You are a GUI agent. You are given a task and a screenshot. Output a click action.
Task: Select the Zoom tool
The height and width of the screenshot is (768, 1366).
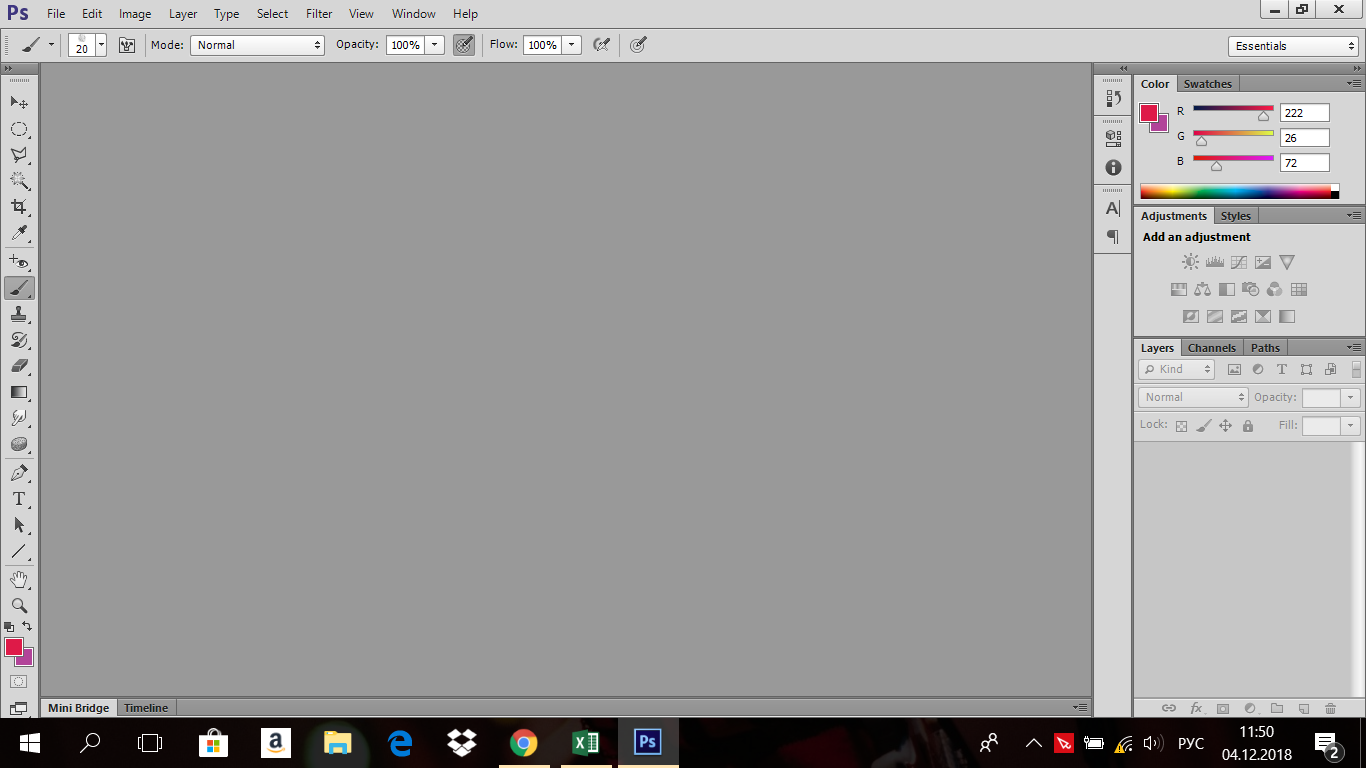[19, 605]
